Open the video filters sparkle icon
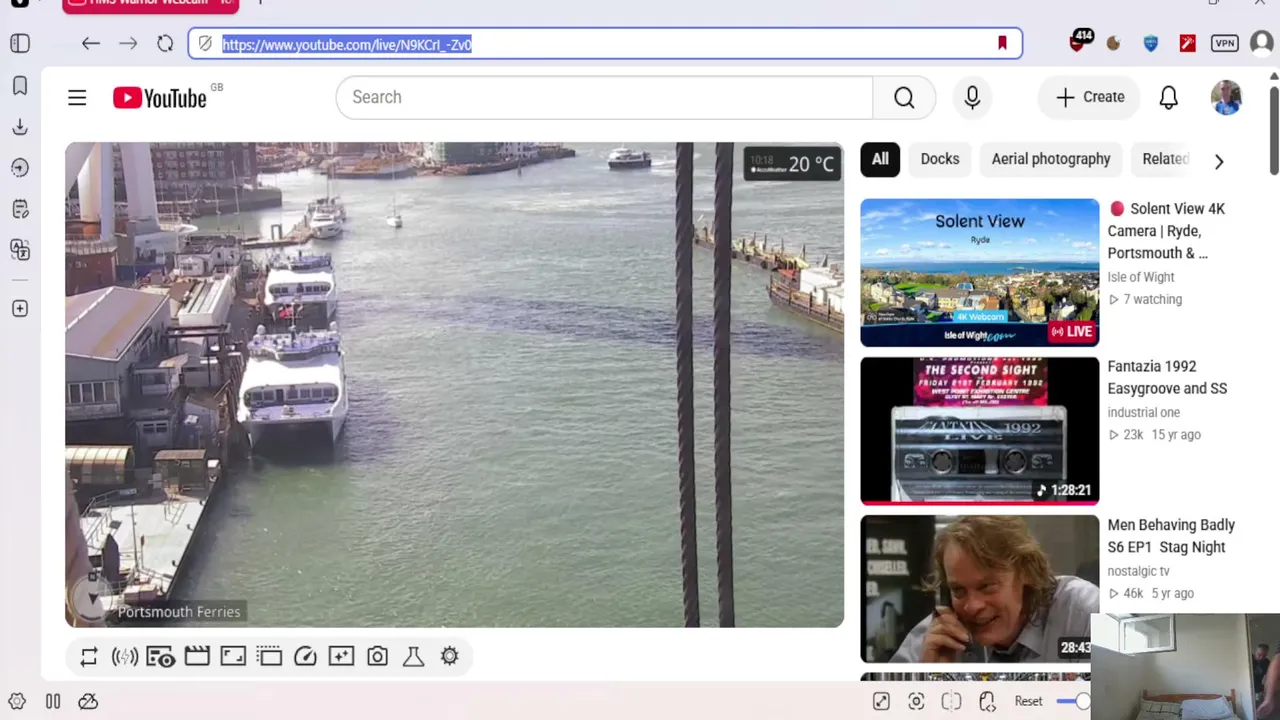 [341, 656]
